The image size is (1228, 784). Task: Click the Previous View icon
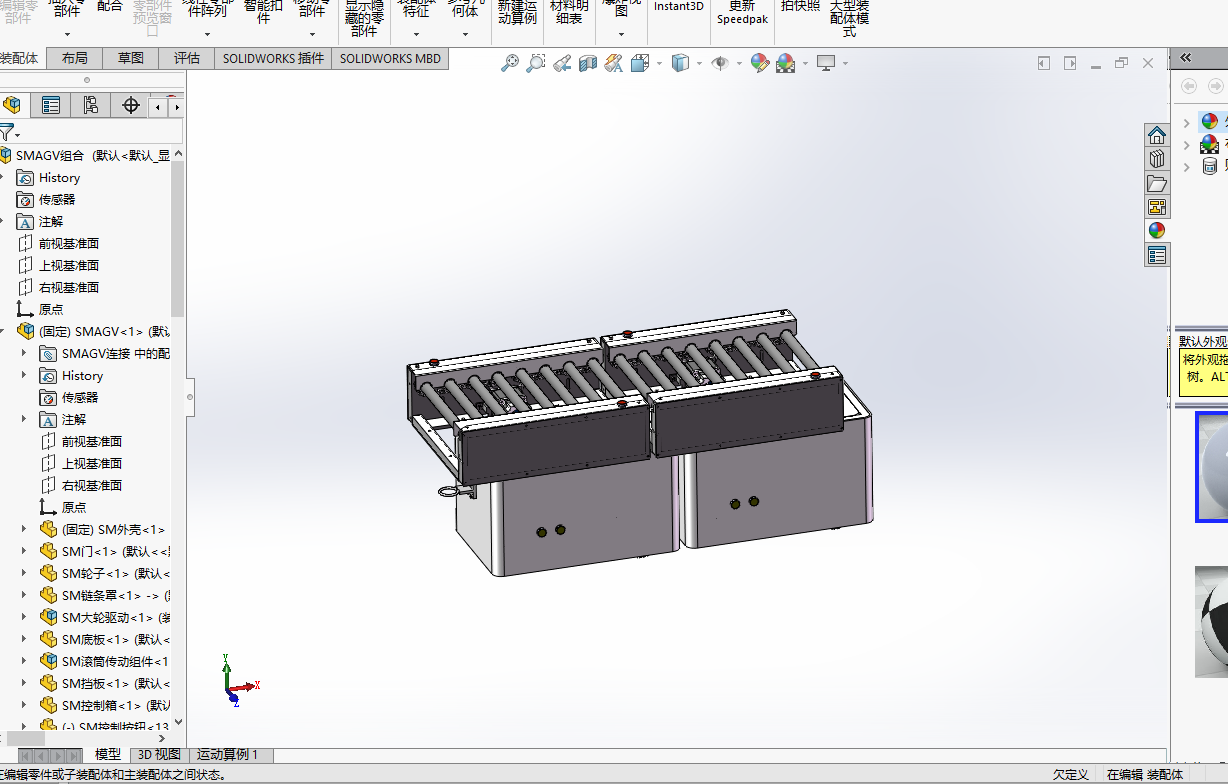(562, 63)
